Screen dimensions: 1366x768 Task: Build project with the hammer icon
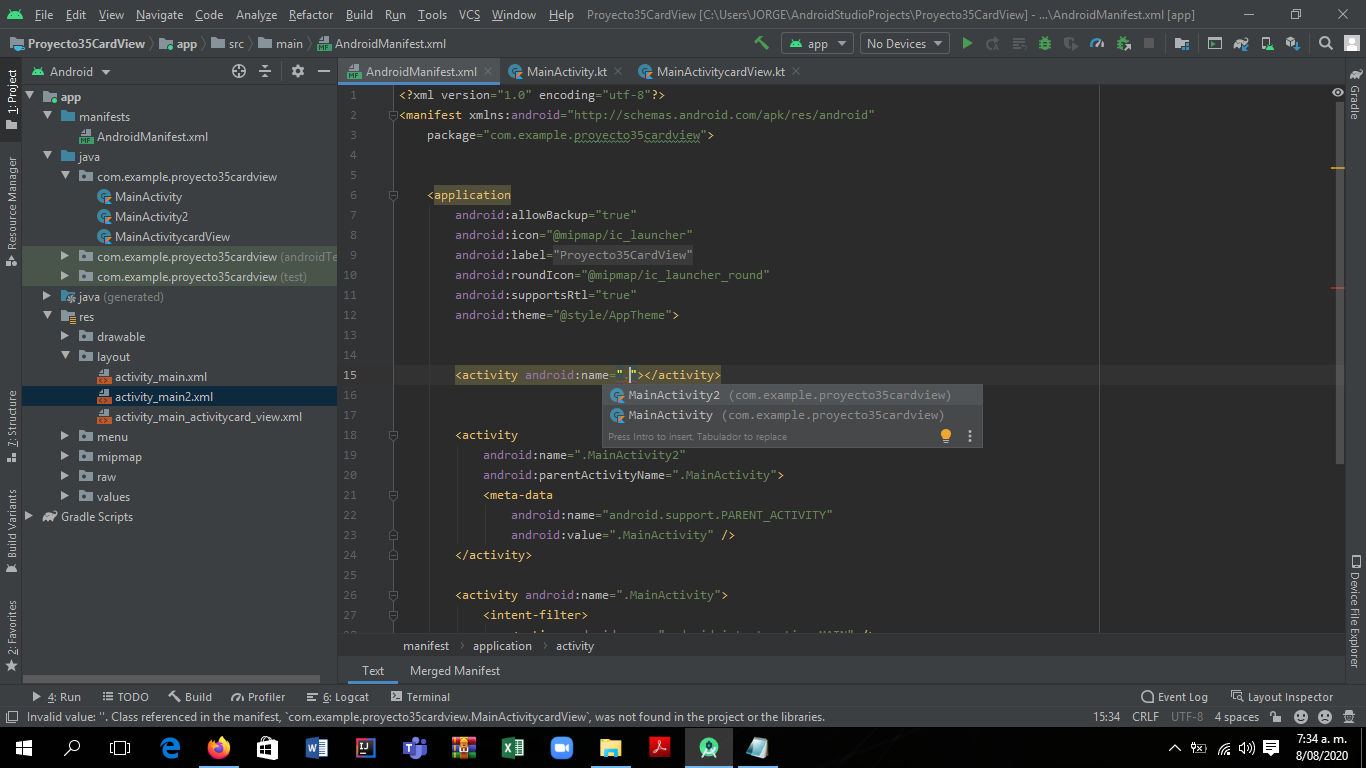coord(762,44)
